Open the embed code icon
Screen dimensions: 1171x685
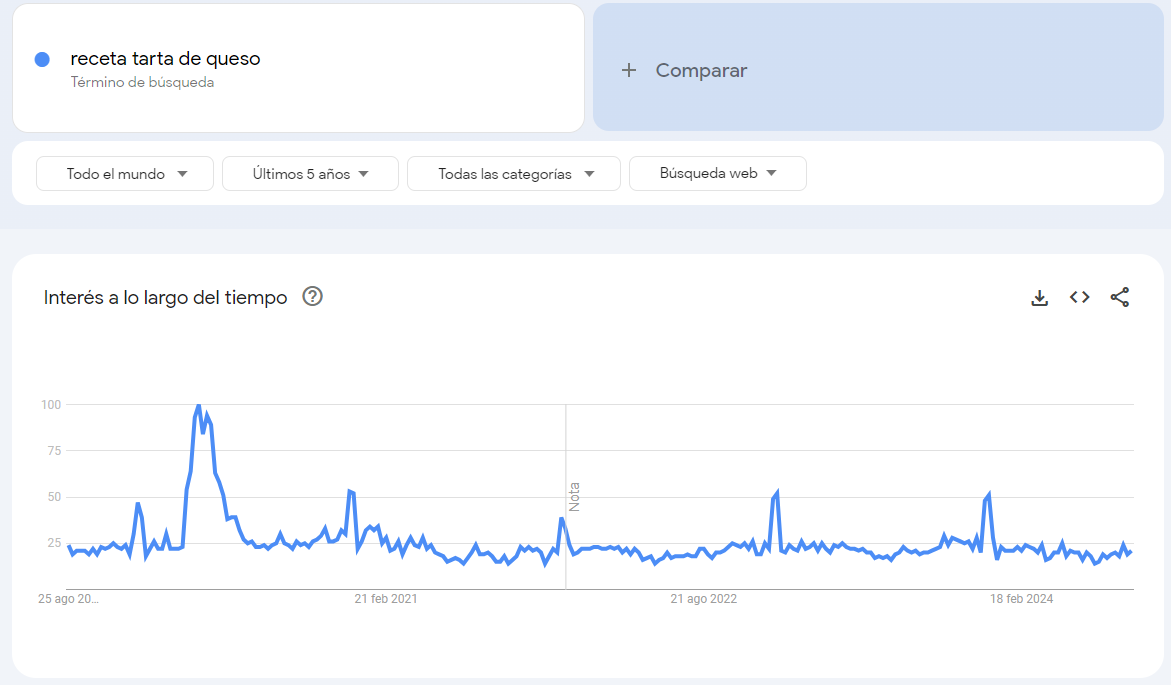[1079, 297]
